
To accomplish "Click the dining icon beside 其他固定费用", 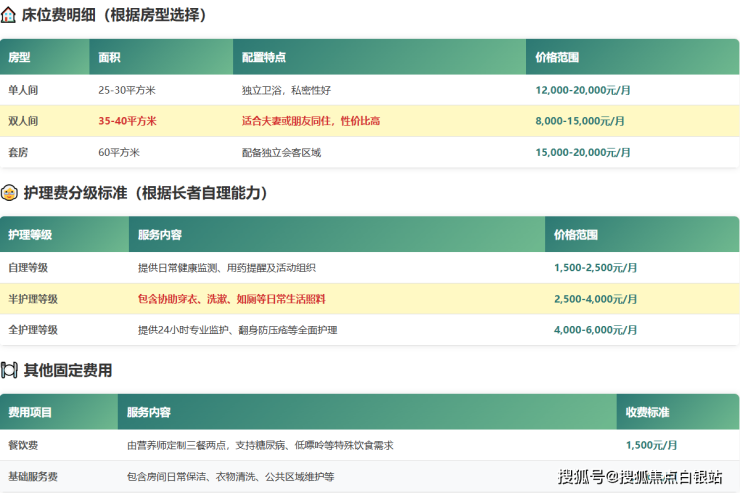I will (x=9, y=370).
